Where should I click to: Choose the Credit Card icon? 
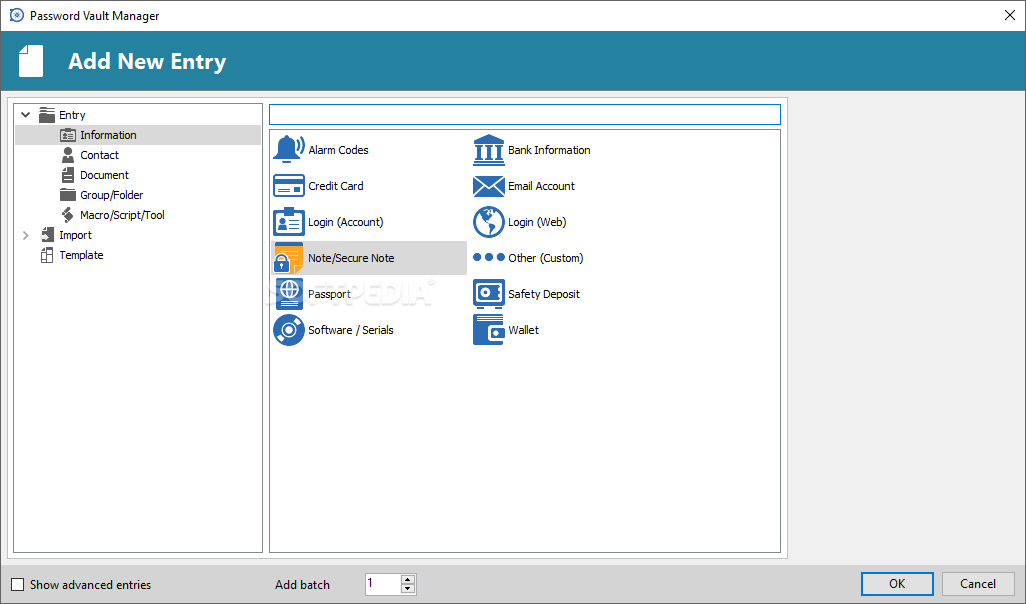289,186
